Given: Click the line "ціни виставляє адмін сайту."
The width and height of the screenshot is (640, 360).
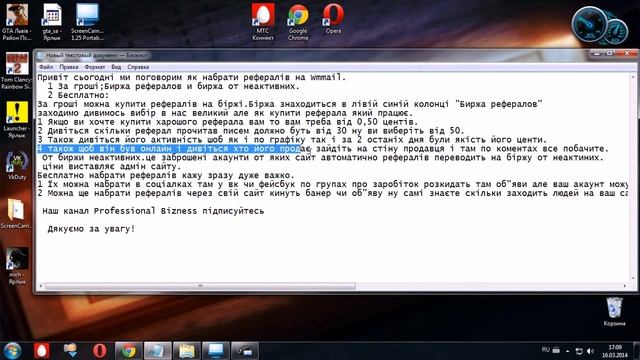Looking at the screenshot, I should [111, 167].
